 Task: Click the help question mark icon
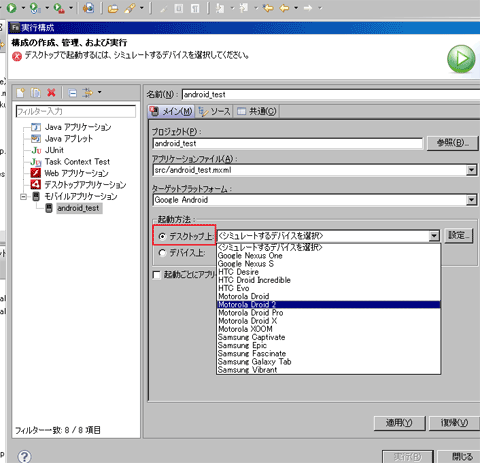[24, 456]
